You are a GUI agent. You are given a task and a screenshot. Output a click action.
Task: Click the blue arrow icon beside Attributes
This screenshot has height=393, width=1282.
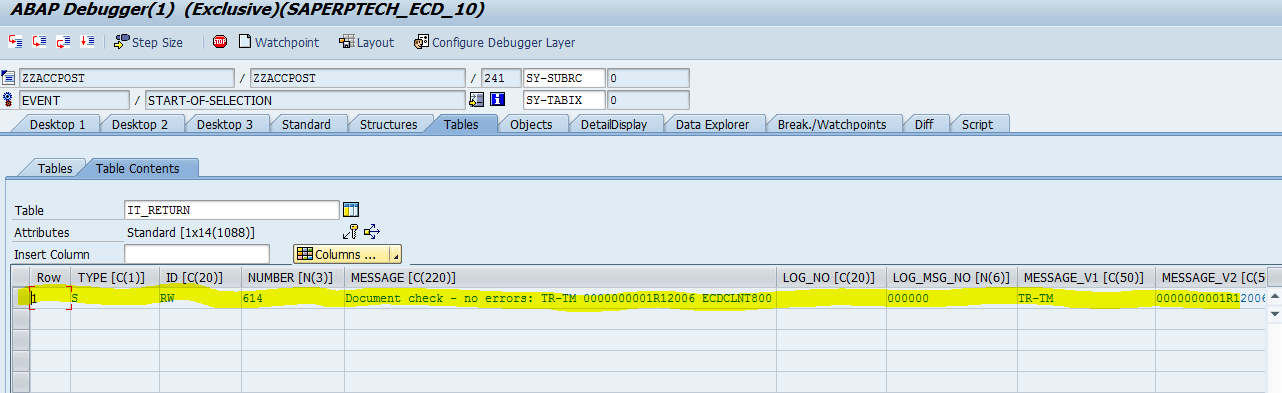click(372, 232)
